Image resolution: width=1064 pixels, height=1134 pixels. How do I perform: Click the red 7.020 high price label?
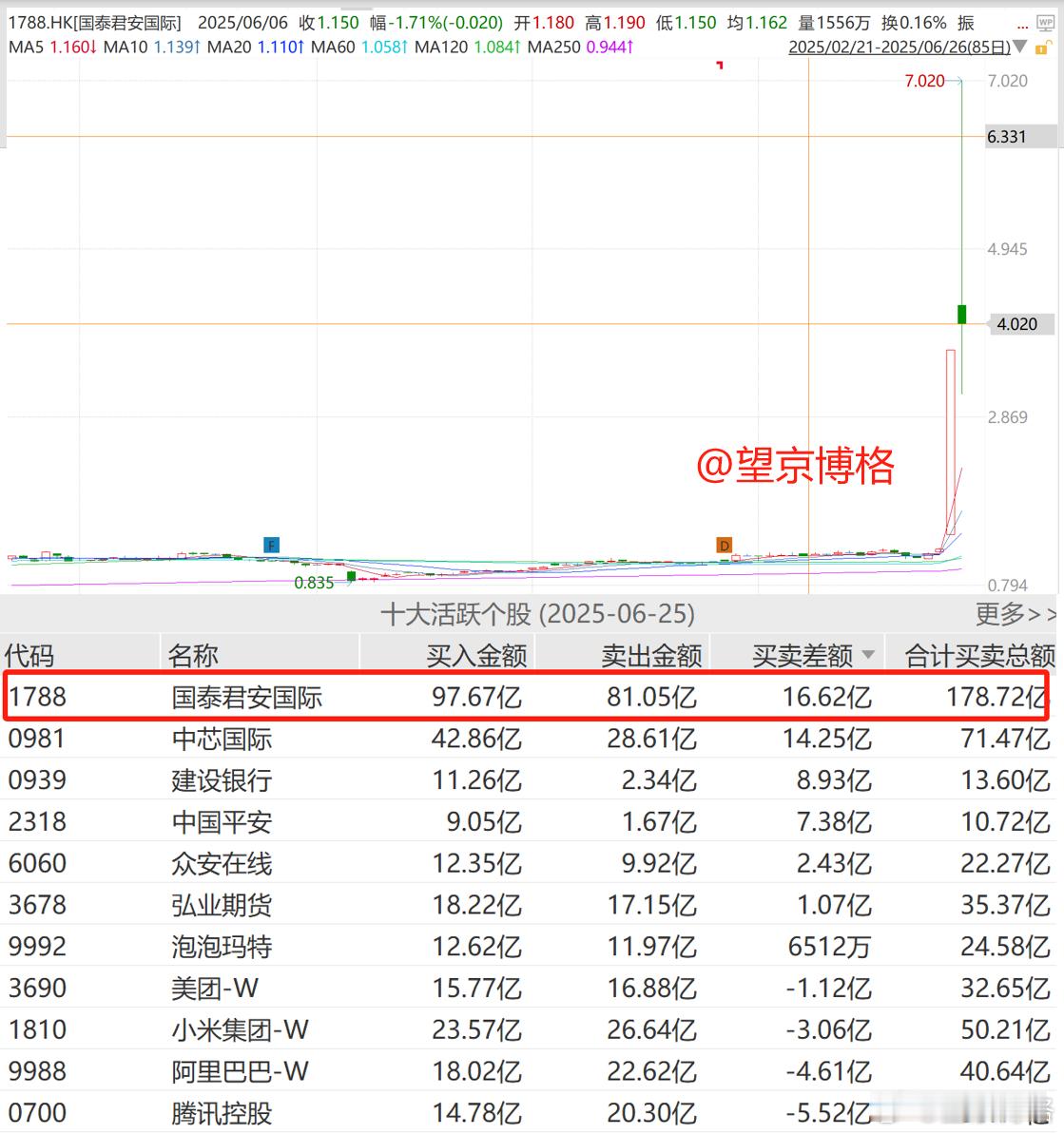[x=924, y=81]
